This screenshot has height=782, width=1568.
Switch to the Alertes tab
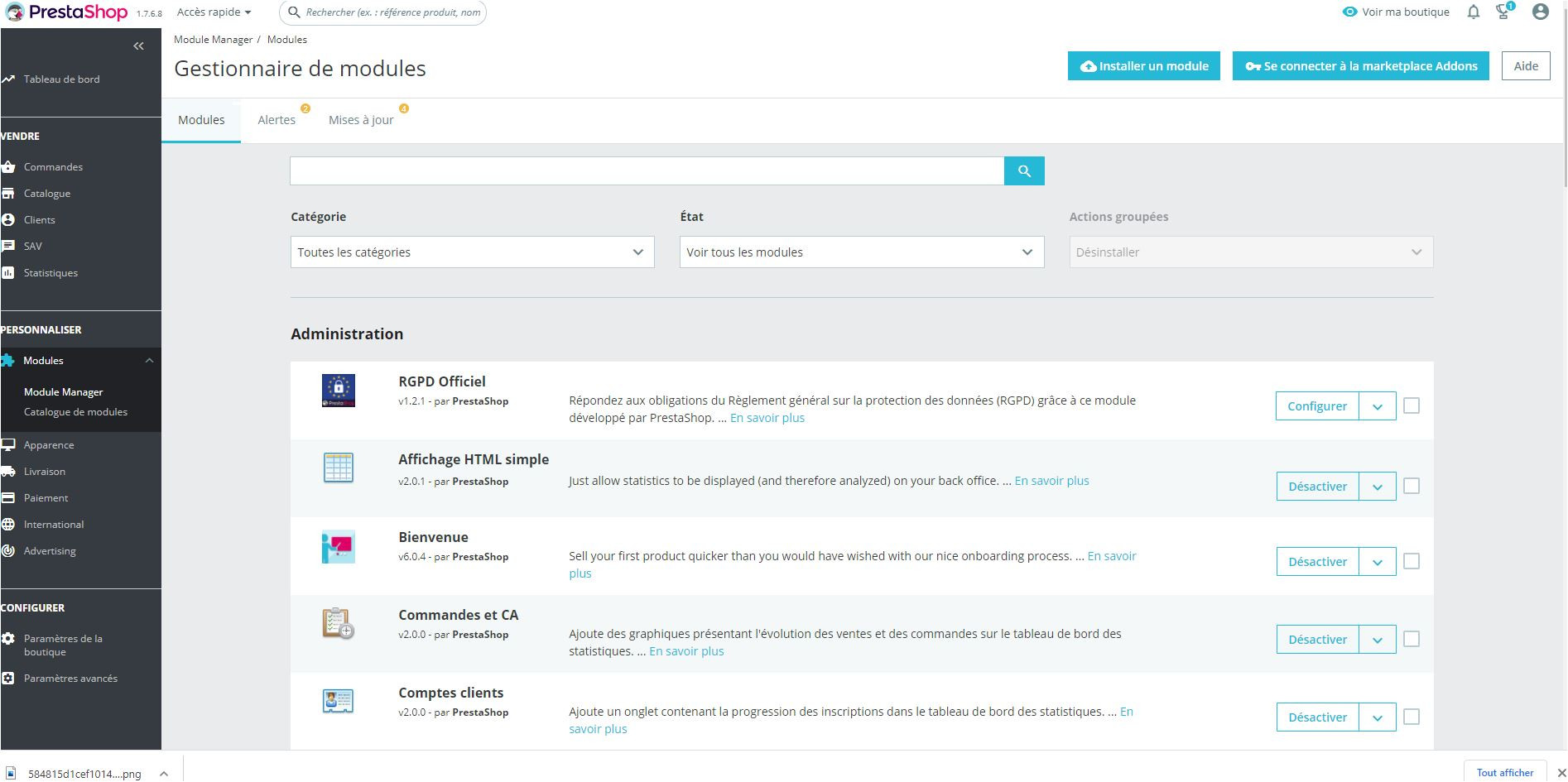click(x=277, y=120)
